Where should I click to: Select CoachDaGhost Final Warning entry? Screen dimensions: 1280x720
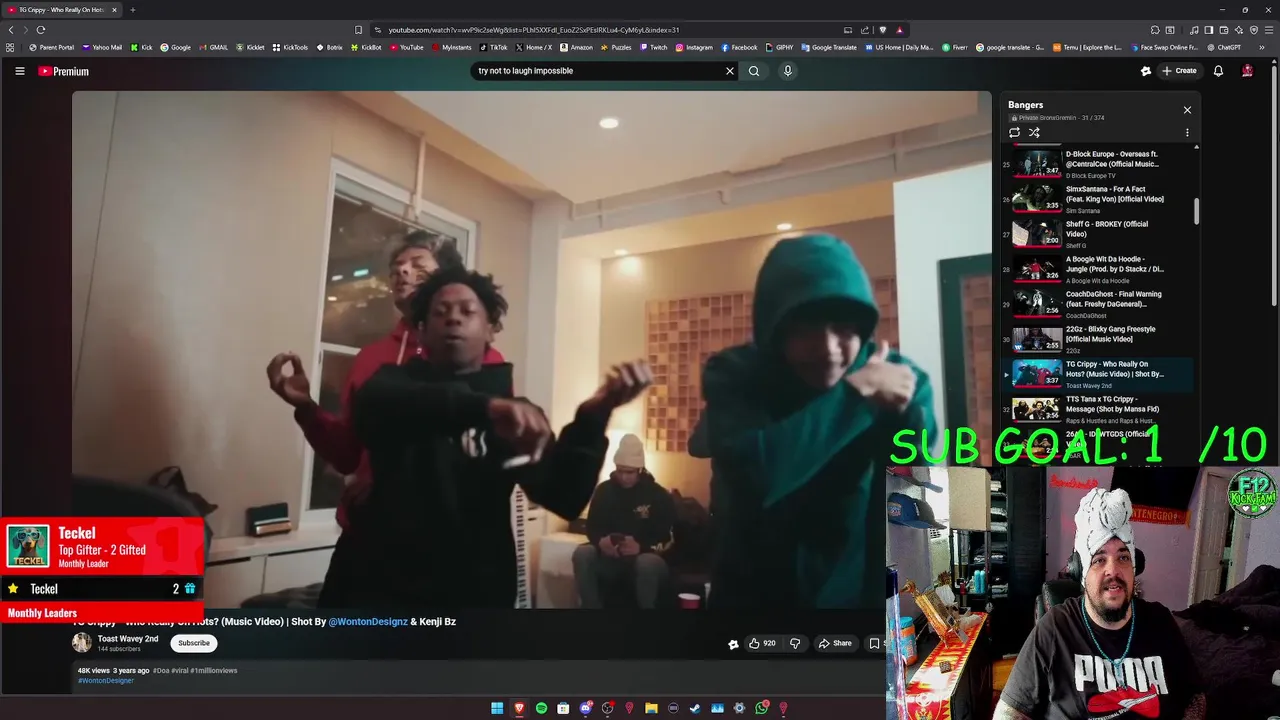click(1097, 304)
